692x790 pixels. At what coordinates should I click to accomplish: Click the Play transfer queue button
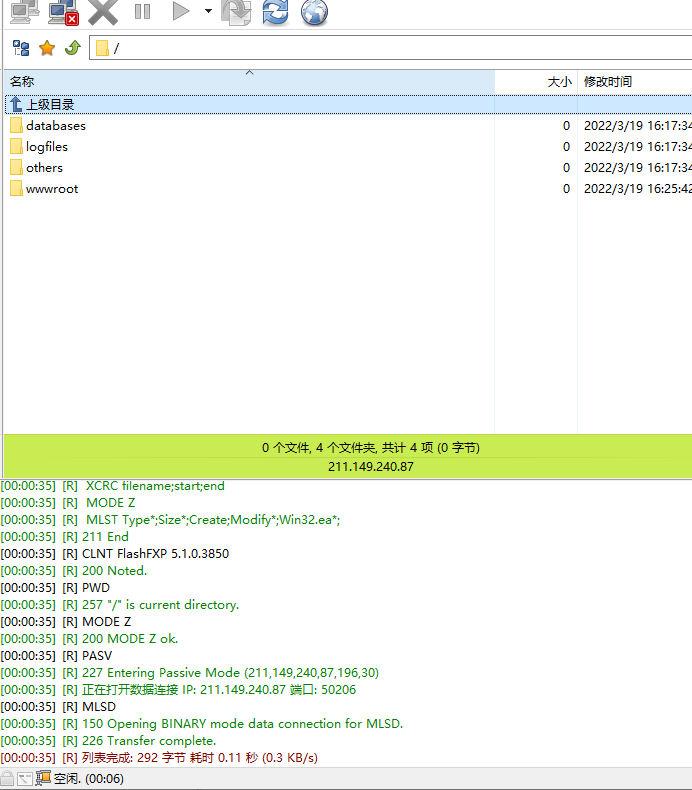(180, 12)
